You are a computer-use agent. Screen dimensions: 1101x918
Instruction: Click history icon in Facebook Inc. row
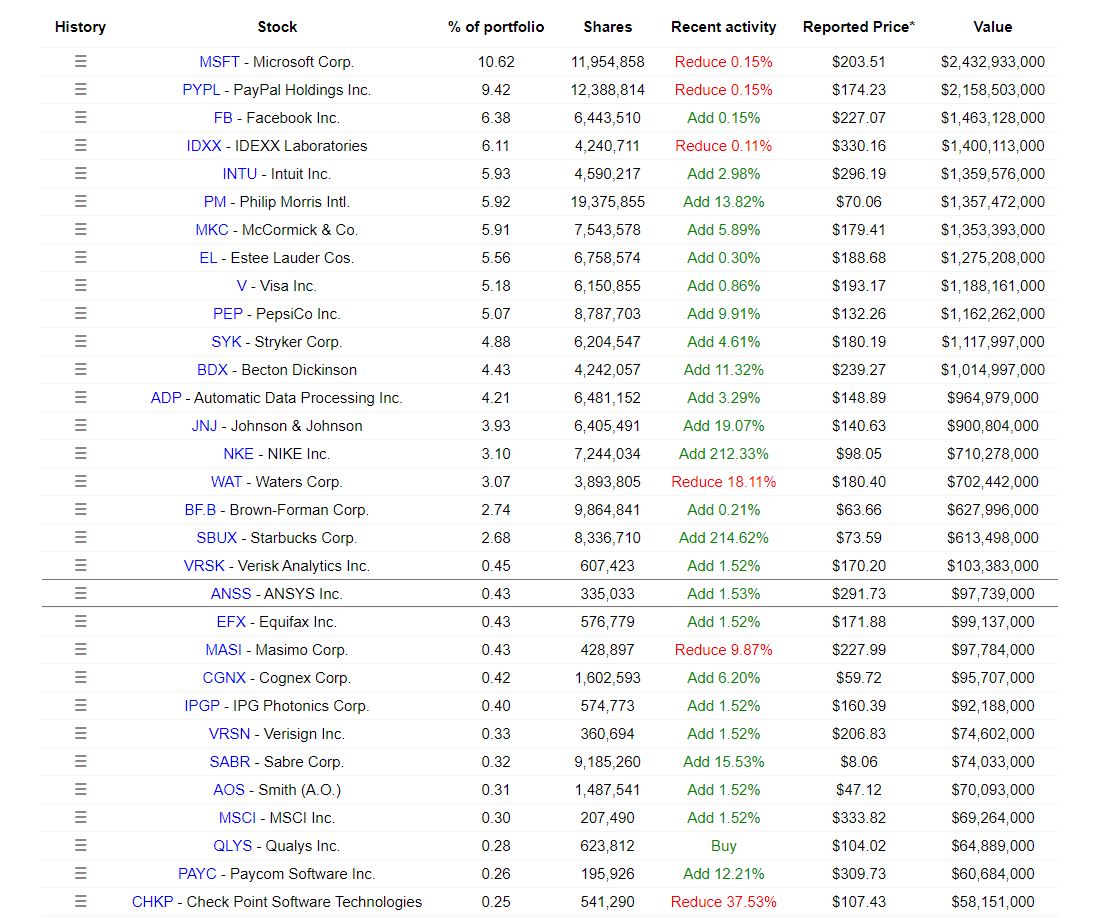click(x=81, y=118)
